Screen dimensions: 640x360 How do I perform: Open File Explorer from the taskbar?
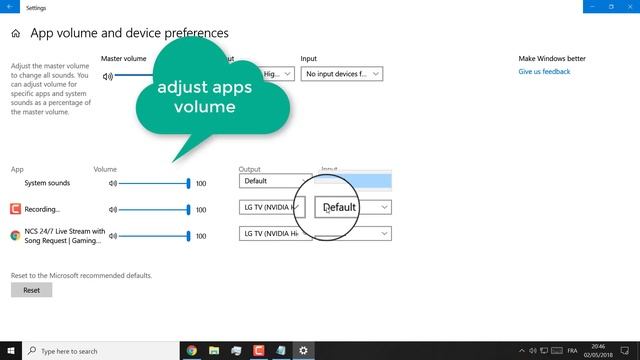pos(214,351)
